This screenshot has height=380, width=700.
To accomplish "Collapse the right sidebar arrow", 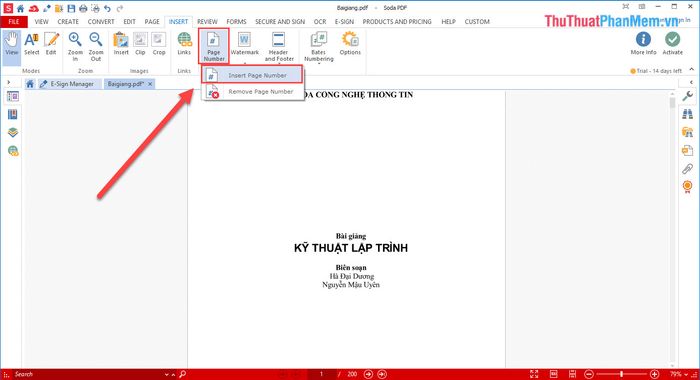I will pyautogui.click(x=692, y=83).
